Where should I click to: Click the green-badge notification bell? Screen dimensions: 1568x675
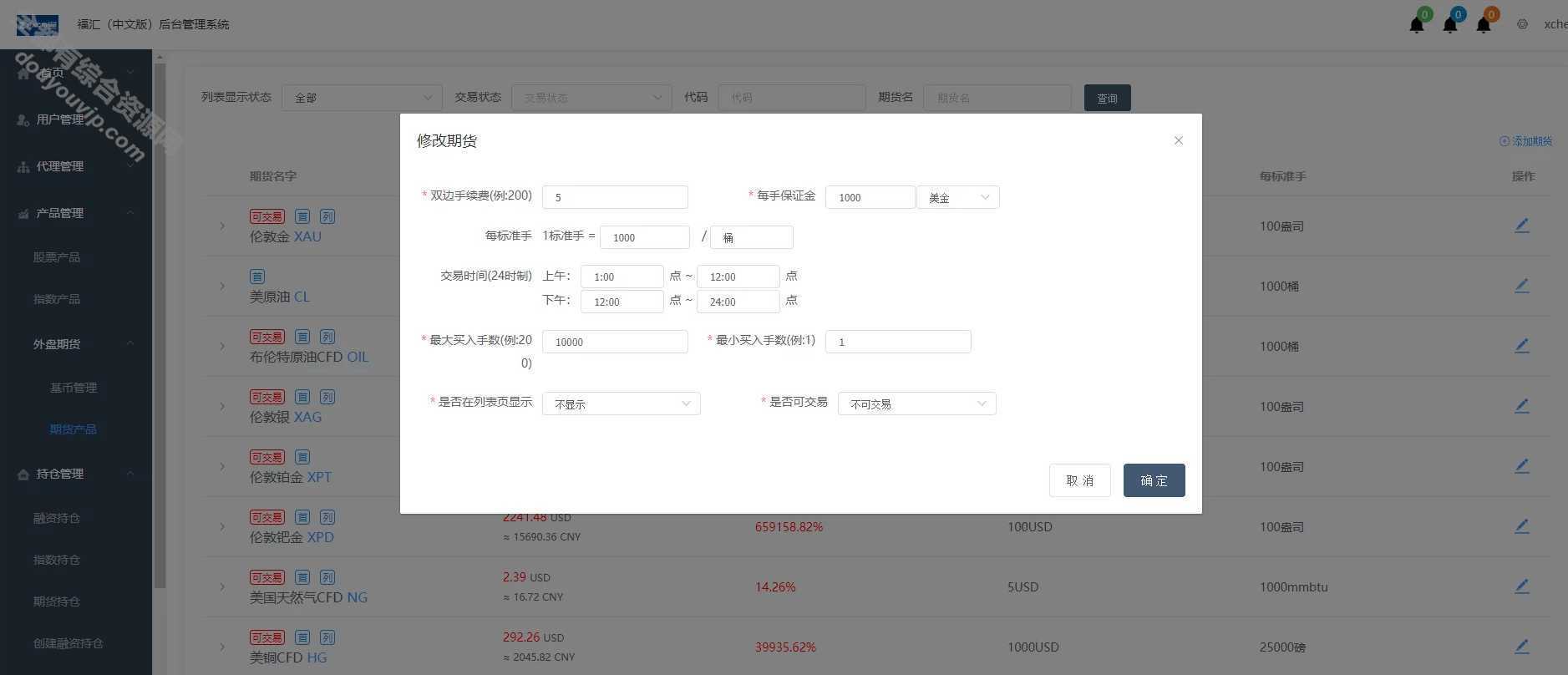pos(1417,24)
